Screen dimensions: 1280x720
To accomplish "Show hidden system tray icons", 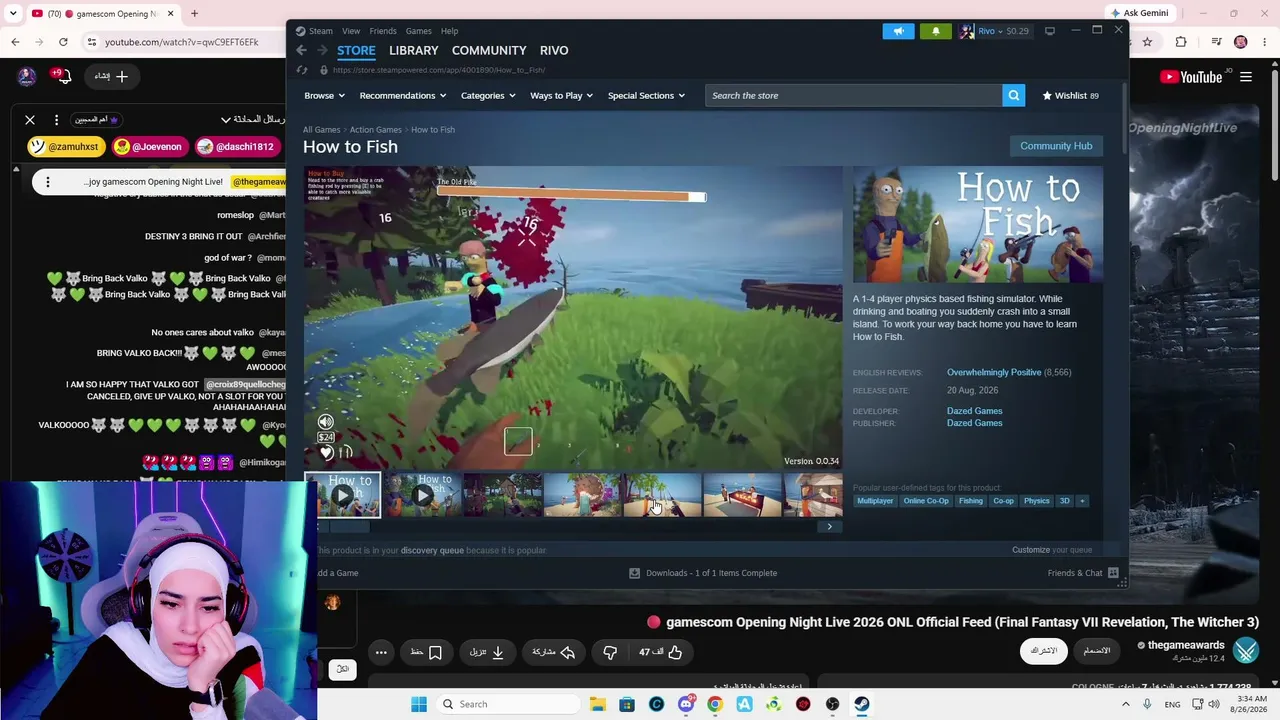I will tap(1125, 704).
